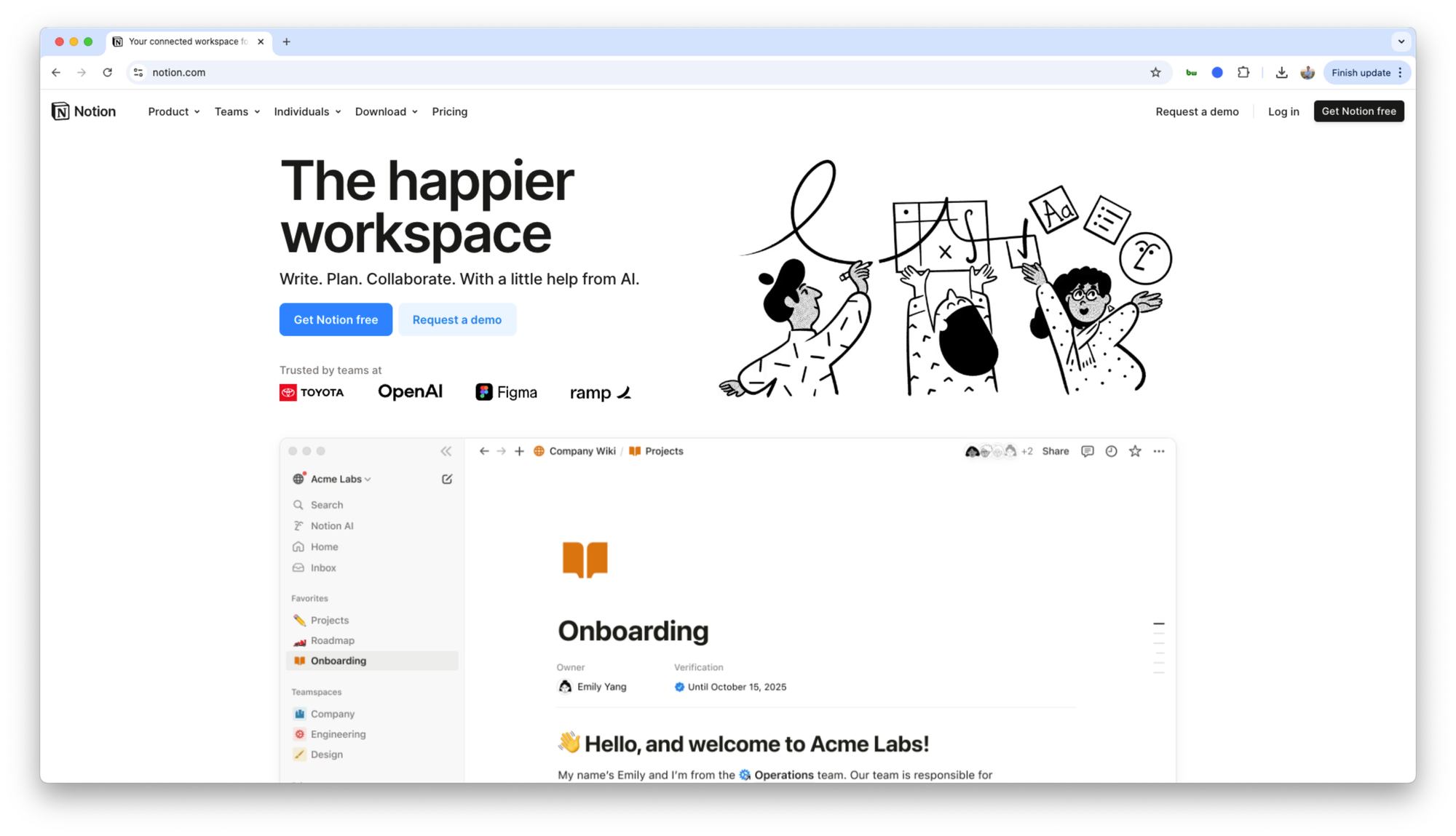Click the orange book page icon
This screenshot has width=1456, height=836.
point(585,560)
